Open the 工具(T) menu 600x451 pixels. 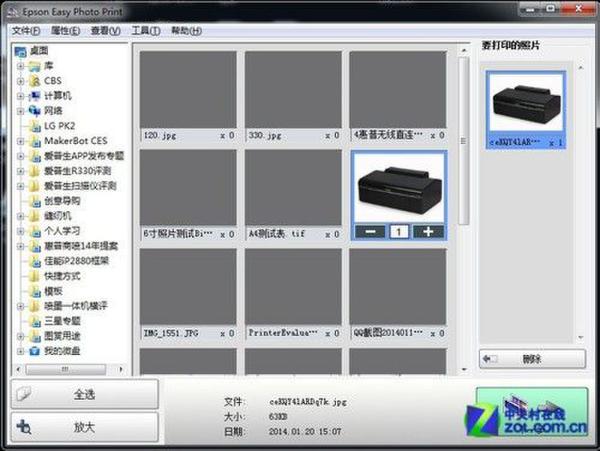(x=146, y=31)
